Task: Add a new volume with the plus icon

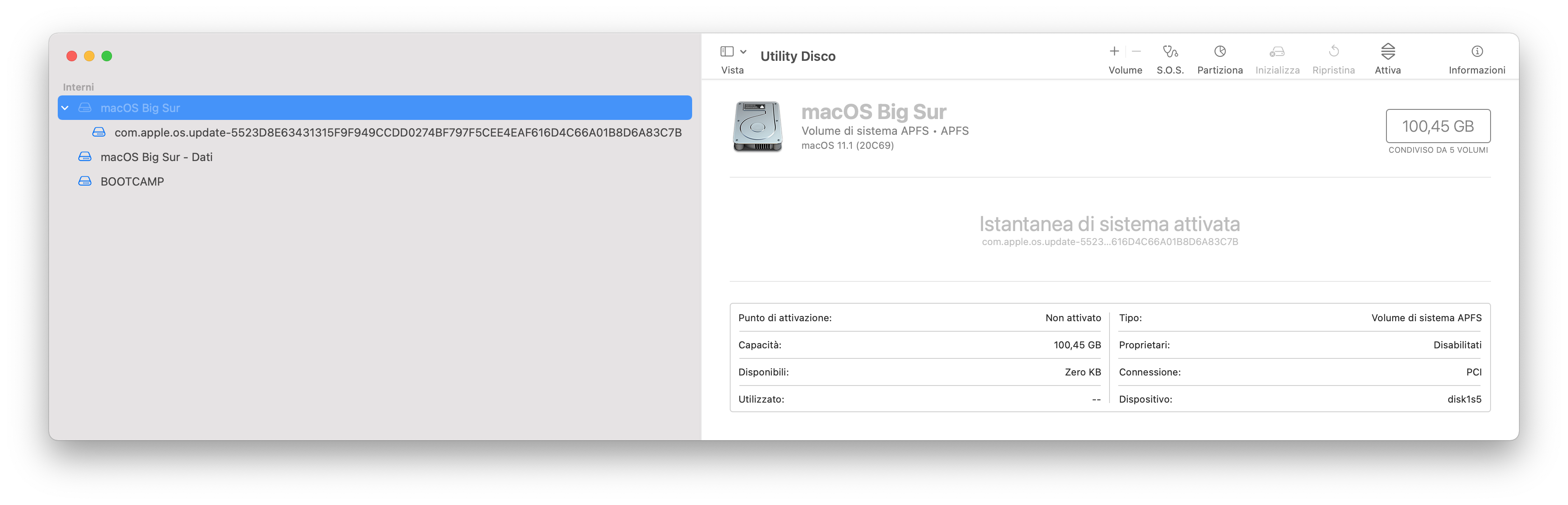Action: click(1114, 51)
